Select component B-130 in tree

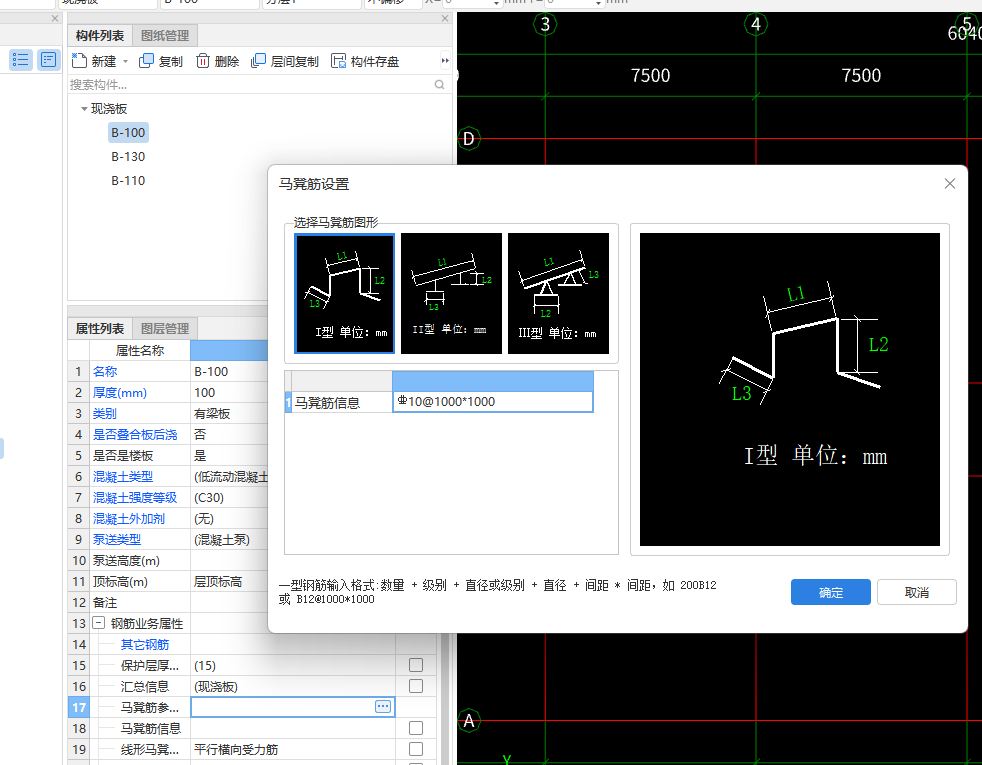point(128,157)
